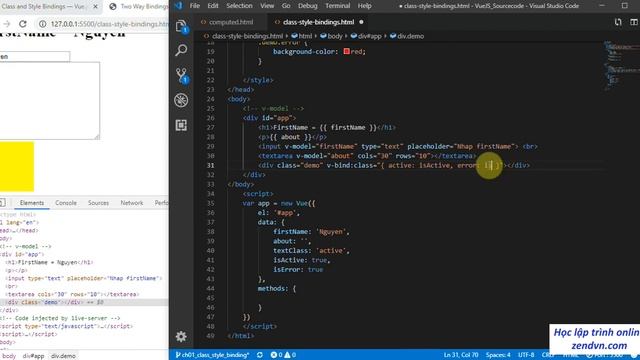Click line number 31 in editor gutter
This screenshot has width=640, height=360.
tap(210, 165)
